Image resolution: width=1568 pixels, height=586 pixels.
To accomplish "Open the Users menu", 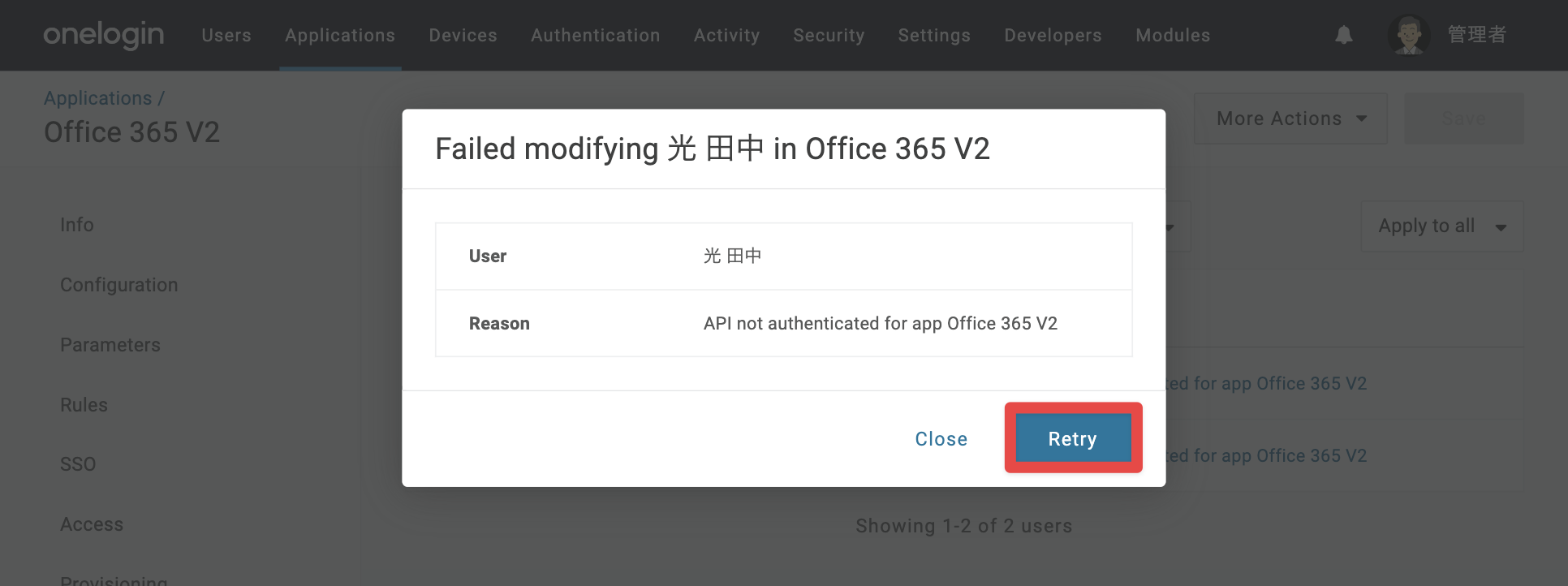I will pos(226,36).
